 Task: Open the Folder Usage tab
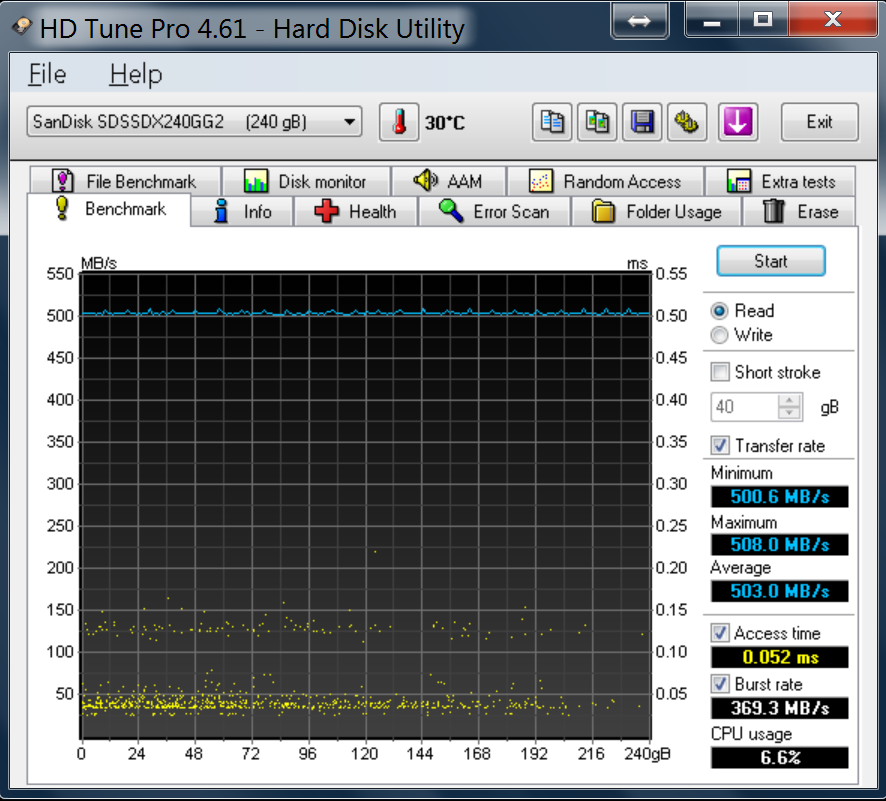click(x=656, y=212)
